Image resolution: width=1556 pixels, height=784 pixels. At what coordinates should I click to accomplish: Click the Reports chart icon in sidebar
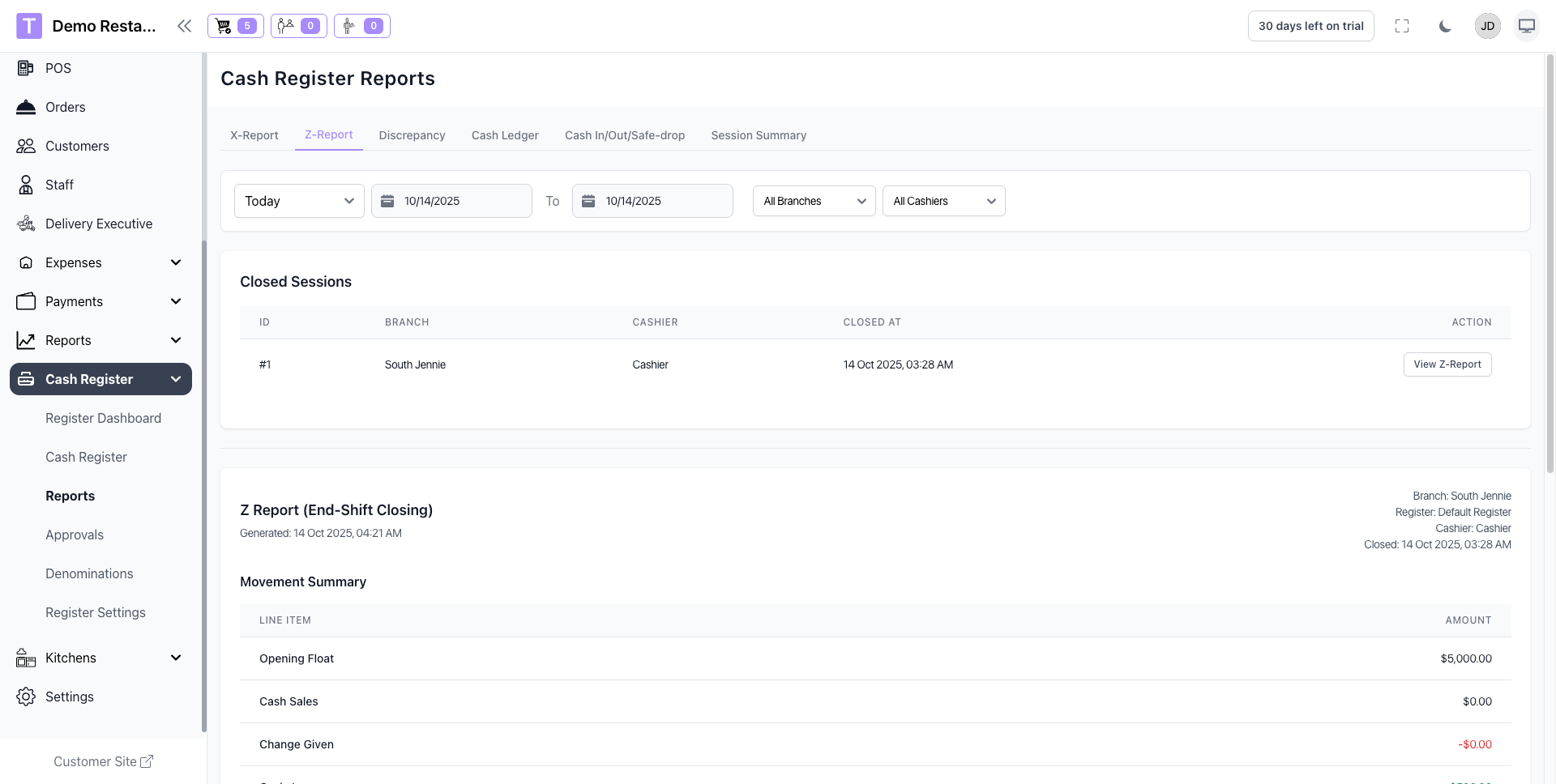coord(26,340)
